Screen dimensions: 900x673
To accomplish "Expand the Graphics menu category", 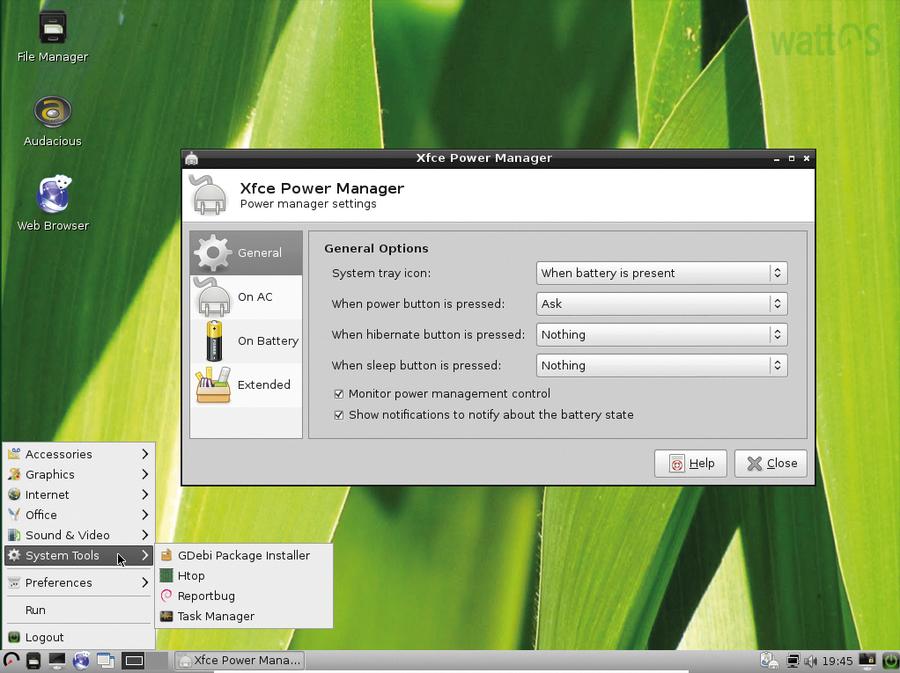I will (x=79, y=474).
